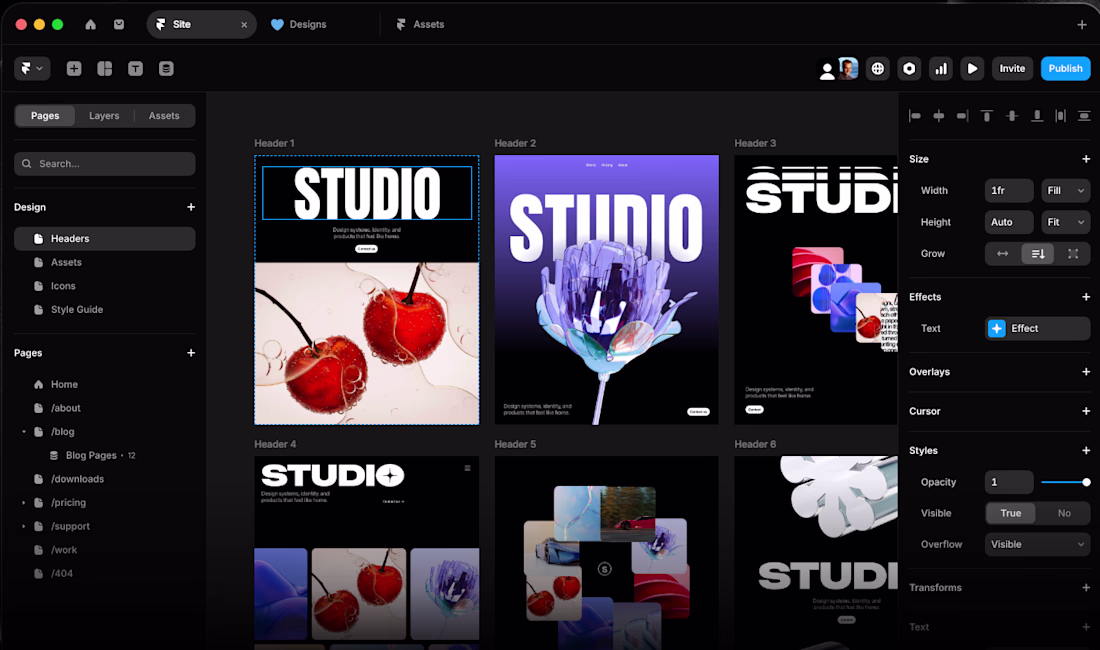Switch to the Layers tab
1100x650 pixels.
point(104,116)
